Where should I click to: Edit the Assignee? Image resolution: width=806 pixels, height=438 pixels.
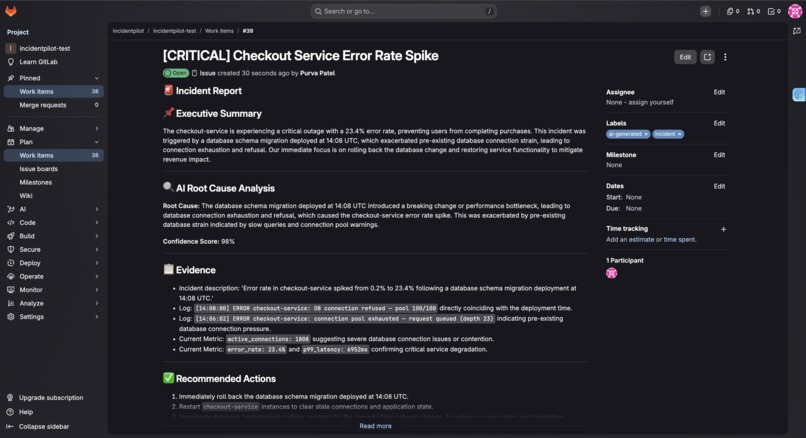tap(719, 92)
